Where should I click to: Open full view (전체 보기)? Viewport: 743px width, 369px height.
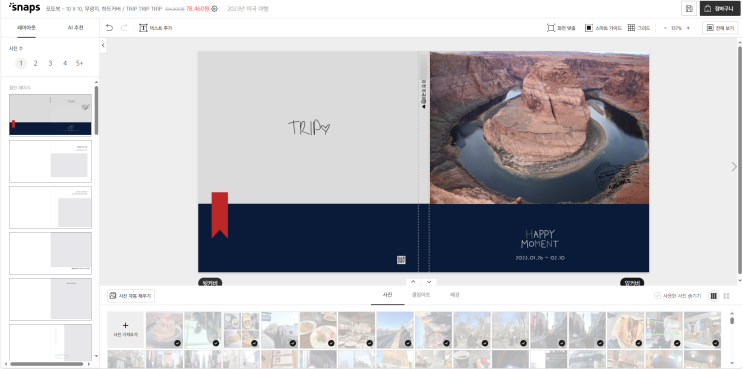click(720, 28)
